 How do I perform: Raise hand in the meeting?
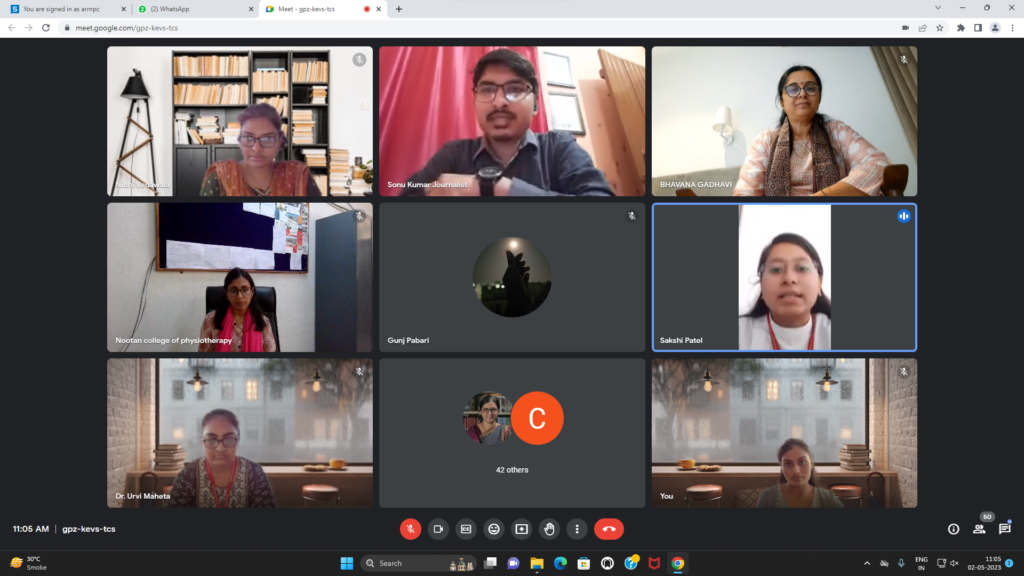coord(549,529)
